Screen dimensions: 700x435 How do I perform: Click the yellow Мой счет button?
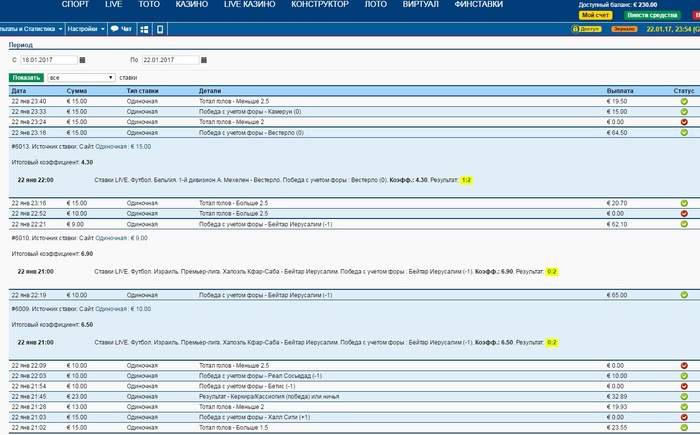[x=596, y=15]
